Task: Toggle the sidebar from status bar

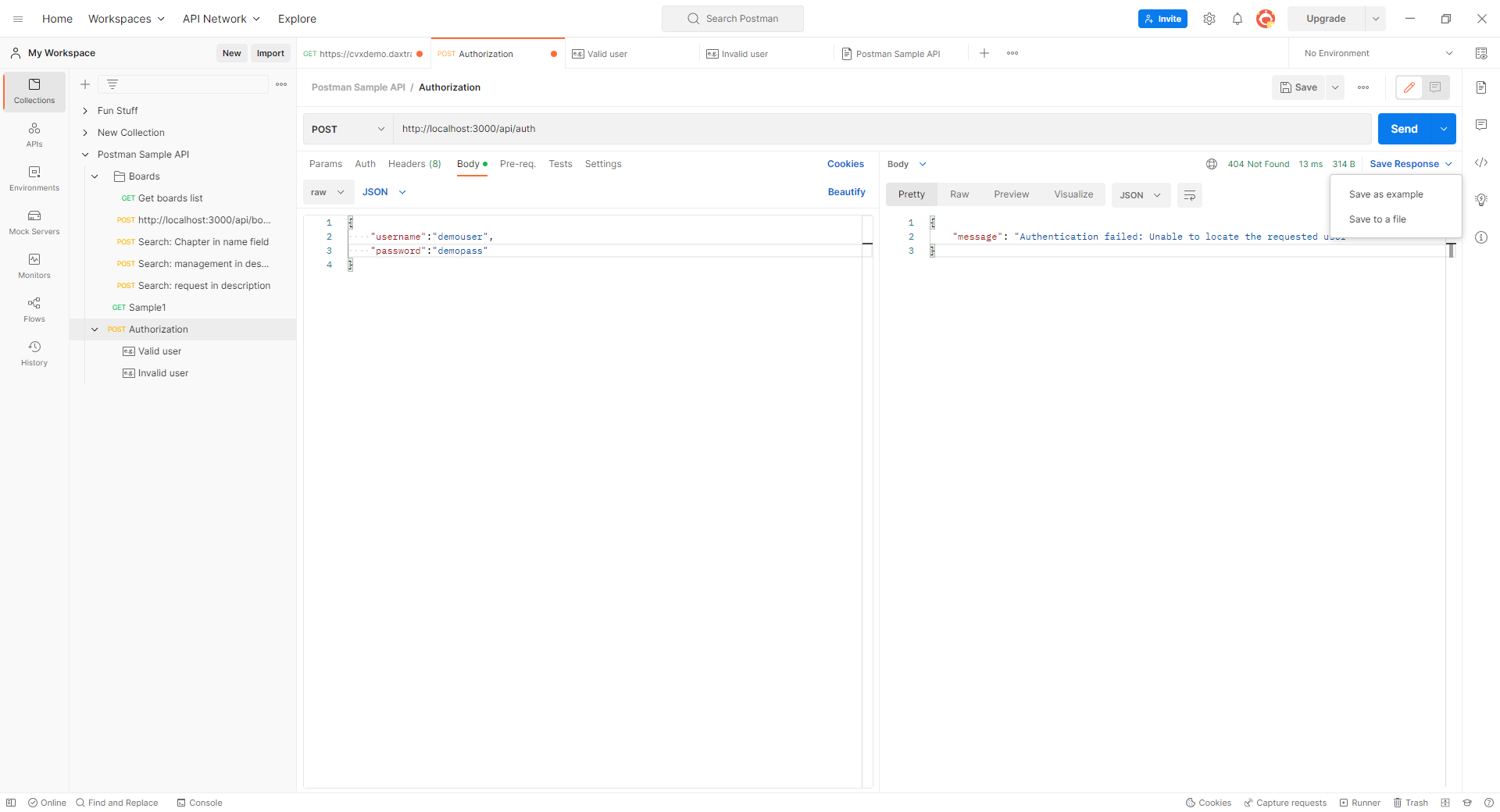Action: point(11,803)
